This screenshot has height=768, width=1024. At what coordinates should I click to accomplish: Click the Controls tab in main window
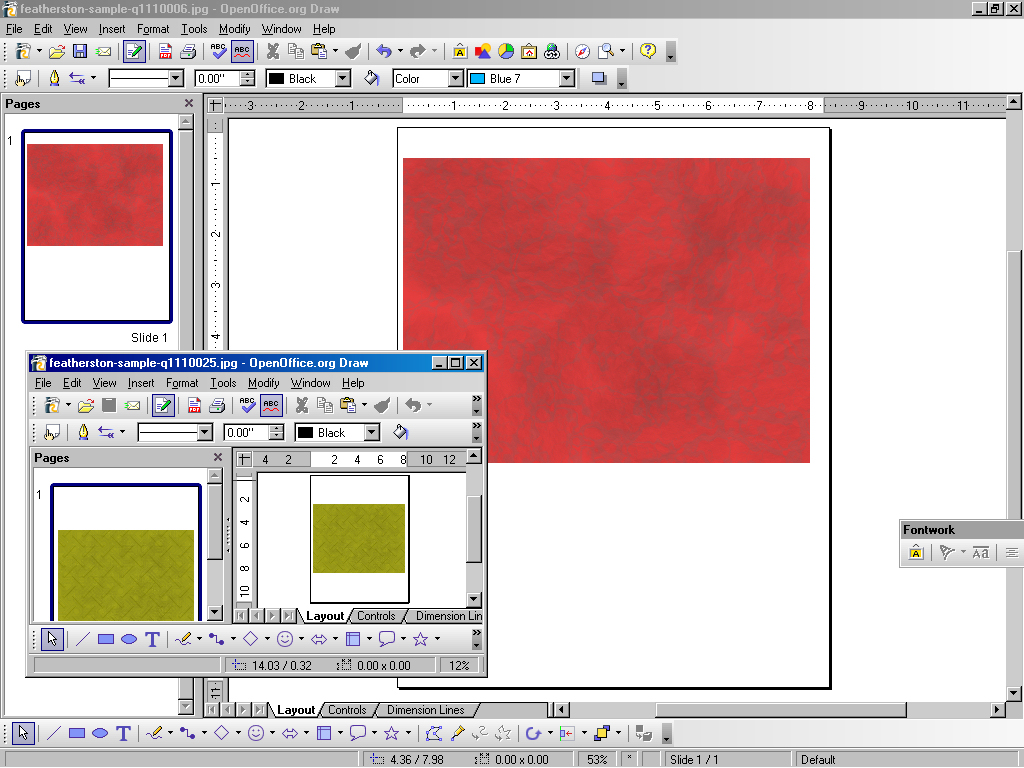[x=347, y=710]
